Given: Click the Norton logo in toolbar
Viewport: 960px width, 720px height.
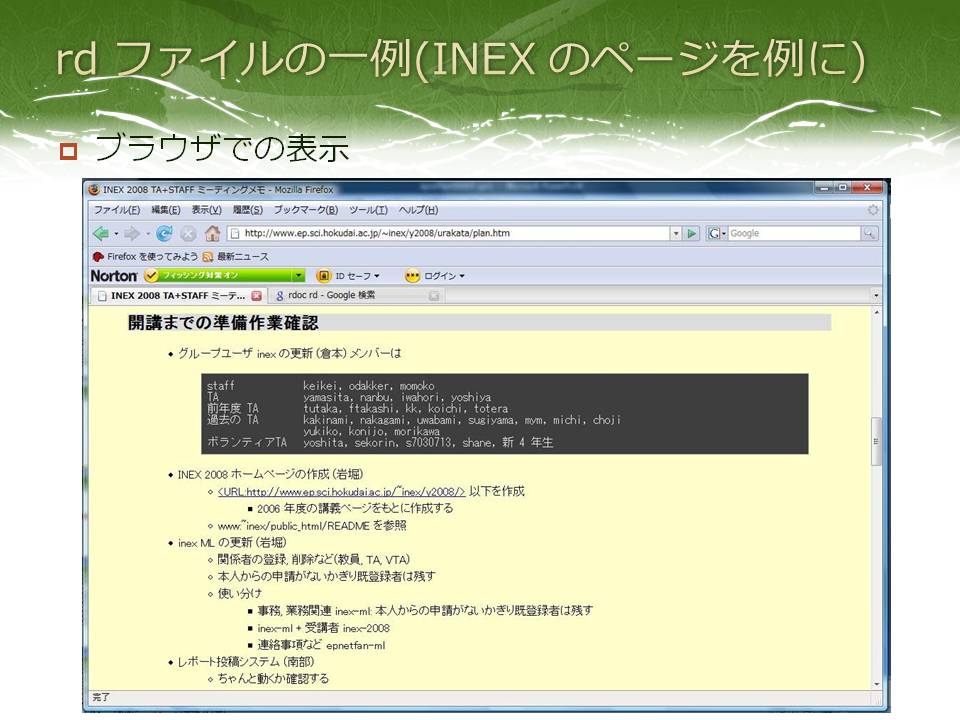Looking at the screenshot, I should tap(114, 276).
